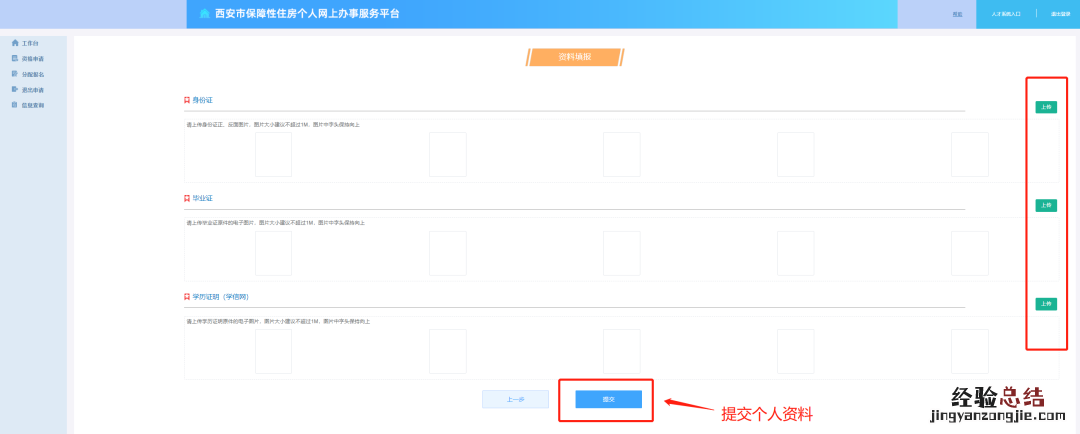This screenshot has height=434, width=1080.
Task: Select the last image slot under 毕业证
Action: pyautogui.click(x=970, y=254)
